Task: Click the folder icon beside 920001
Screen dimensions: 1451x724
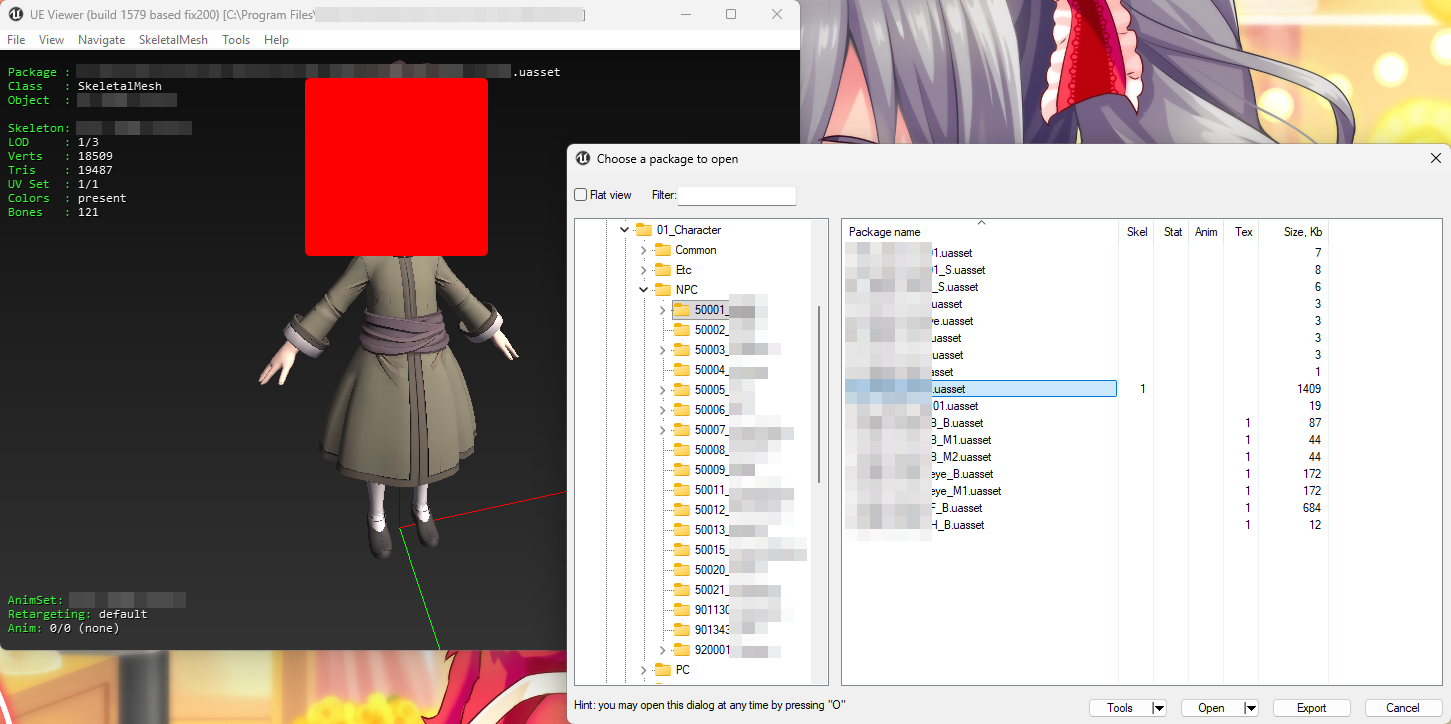Action: [681, 649]
